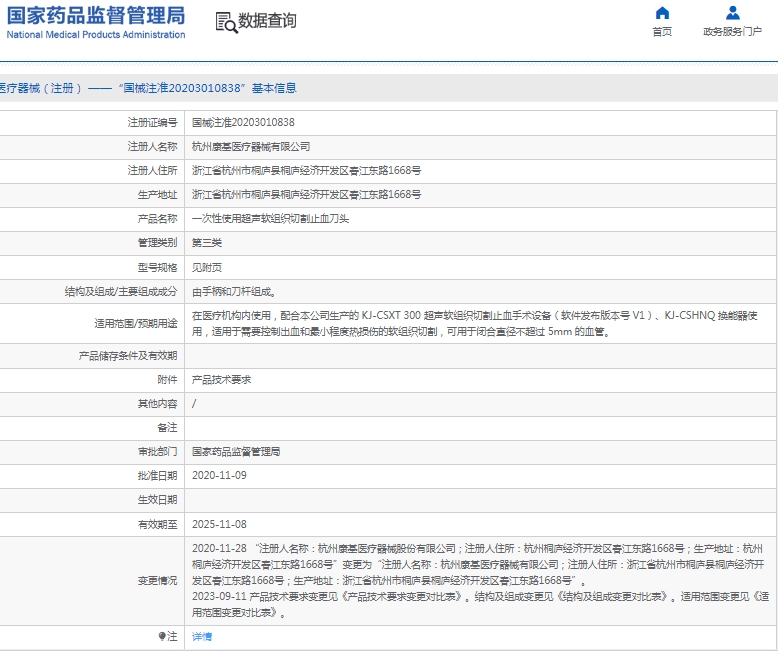Click the 附件 row label
Viewport: 778px width, 654px height.
(x=167, y=380)
